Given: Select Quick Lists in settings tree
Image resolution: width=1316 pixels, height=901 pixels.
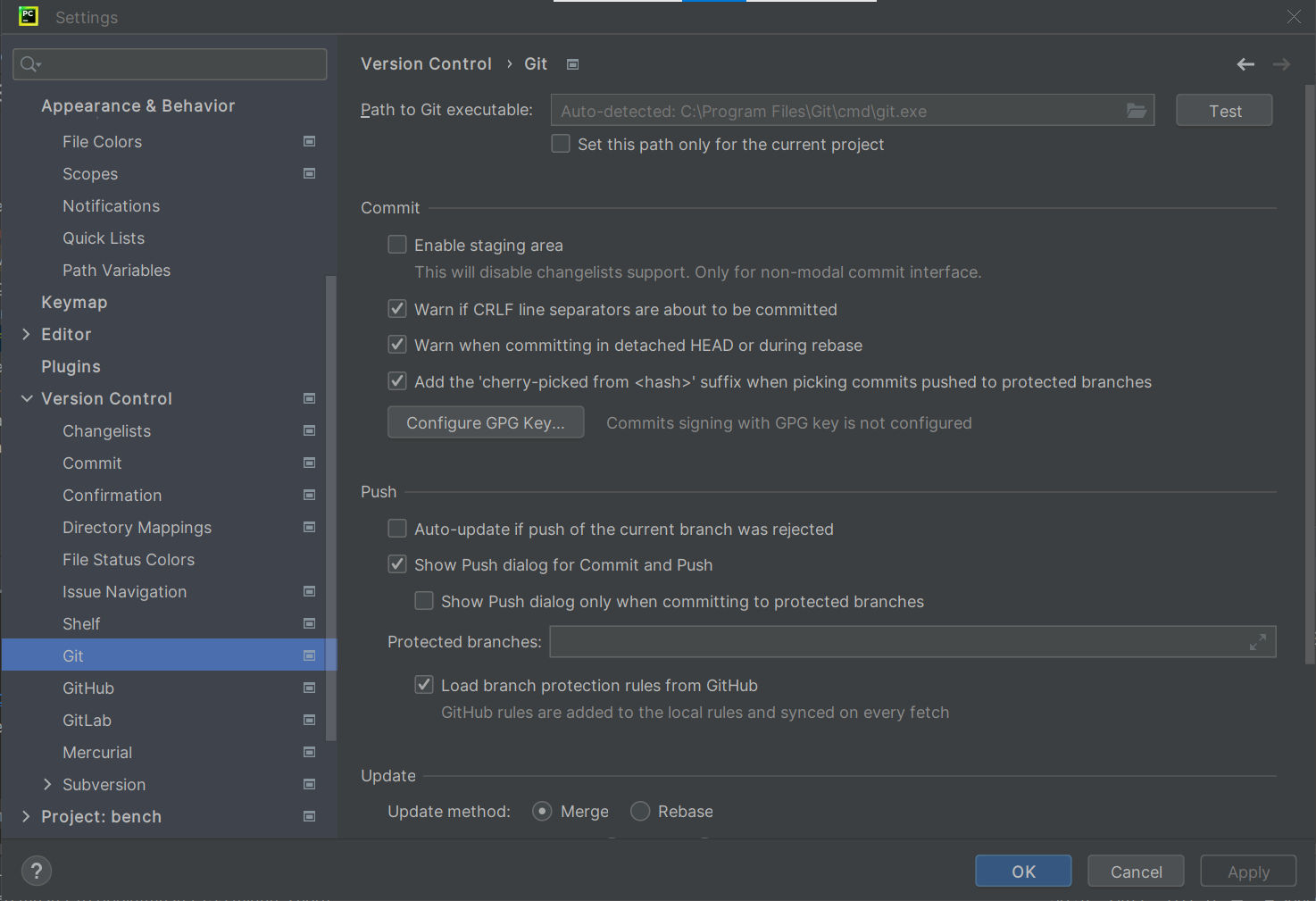Looking at the screenshot, I should [x=104, y=238].
